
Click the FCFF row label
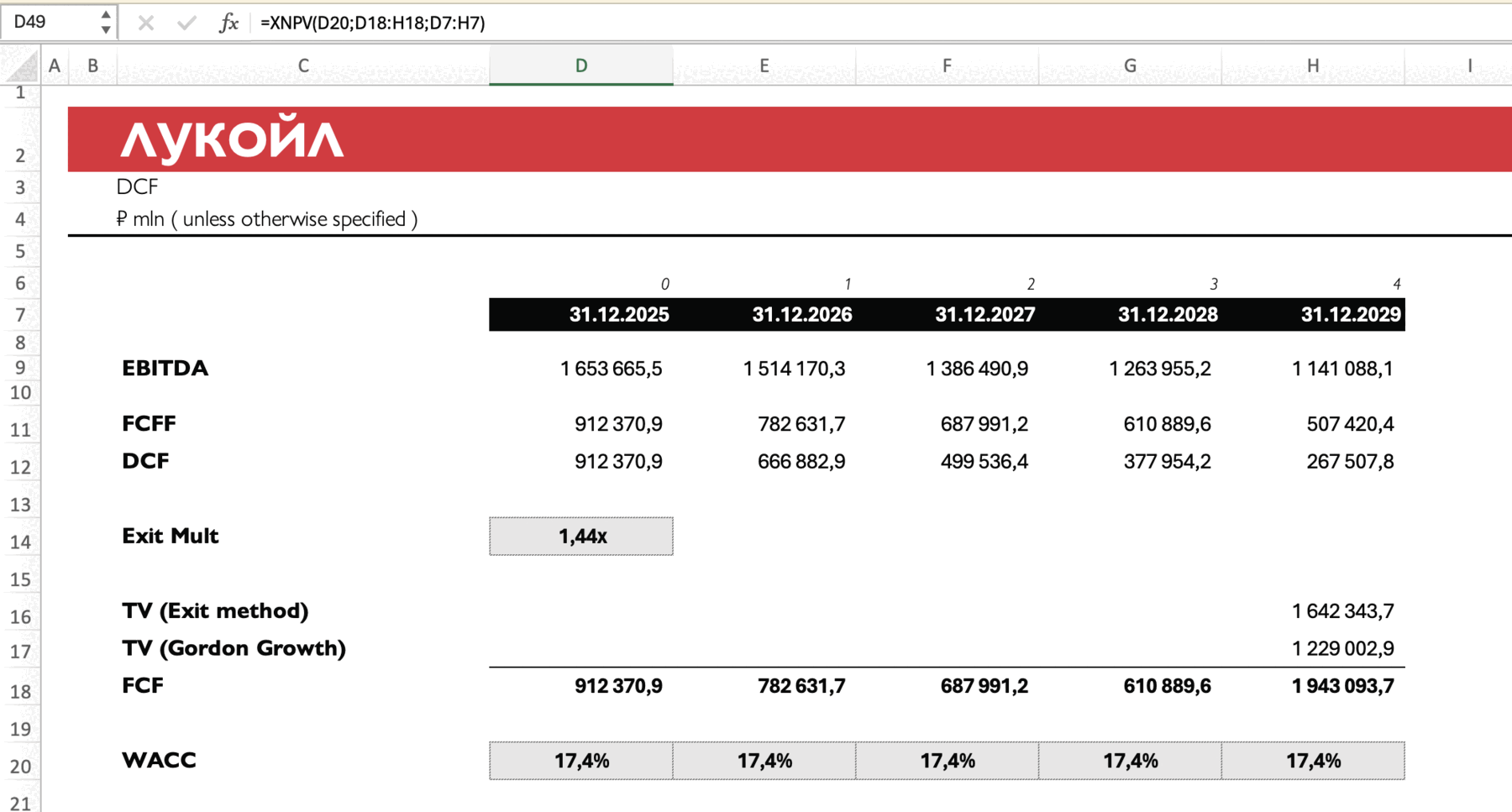coord(149,424)
